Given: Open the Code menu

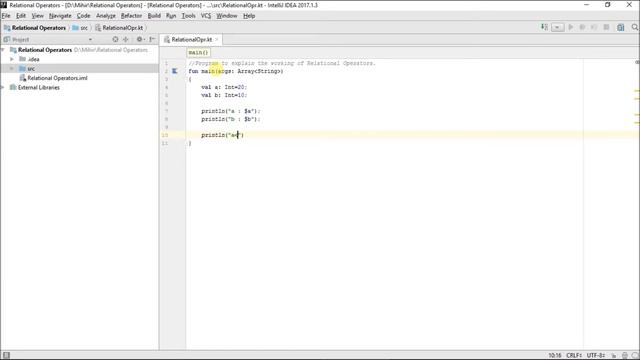Looking at the screenshot, I should tap(84, 16).
